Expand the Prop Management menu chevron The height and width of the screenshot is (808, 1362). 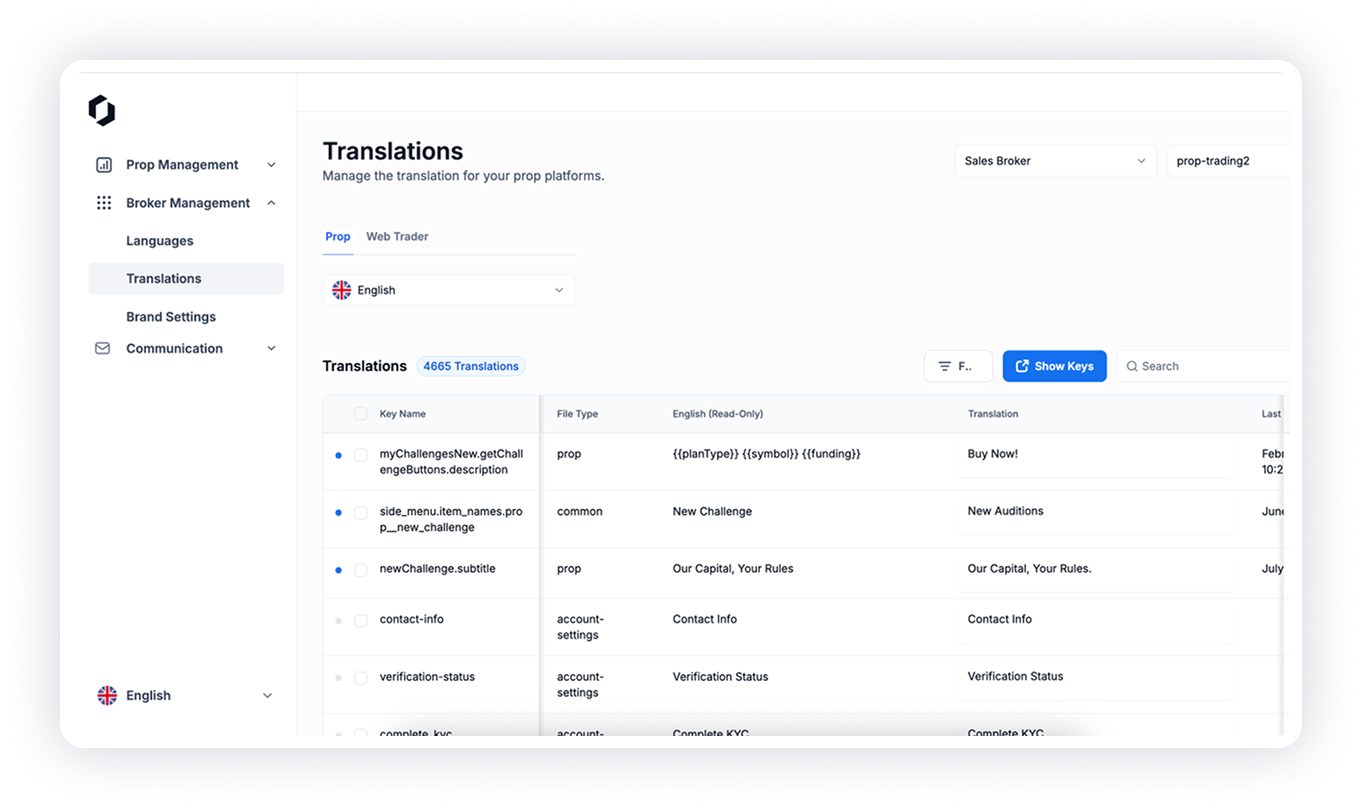(x=271, y=165)
